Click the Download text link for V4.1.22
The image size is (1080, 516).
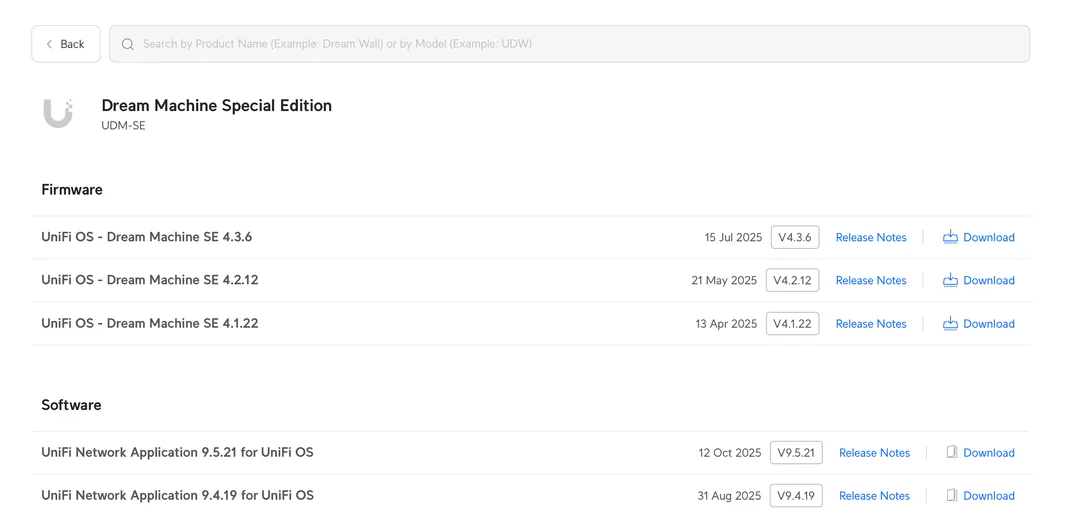[988, 324]
